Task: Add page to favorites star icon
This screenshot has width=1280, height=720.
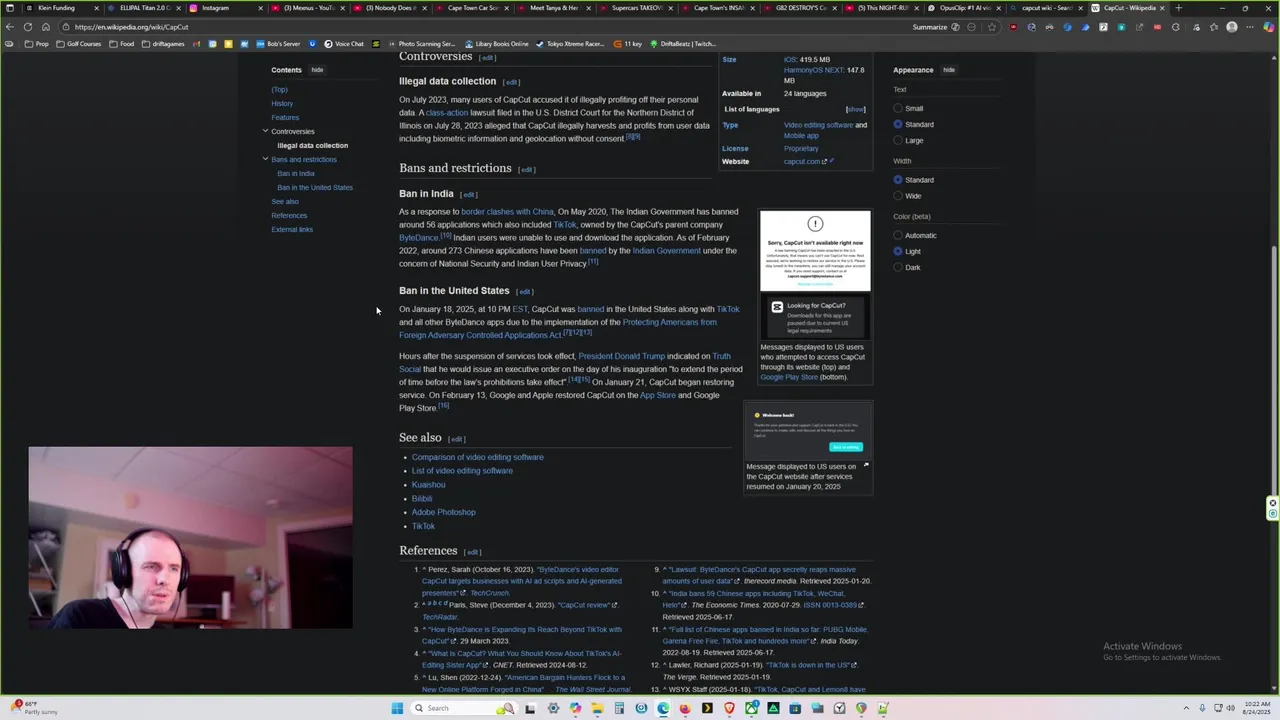Action: pos(992,27)
